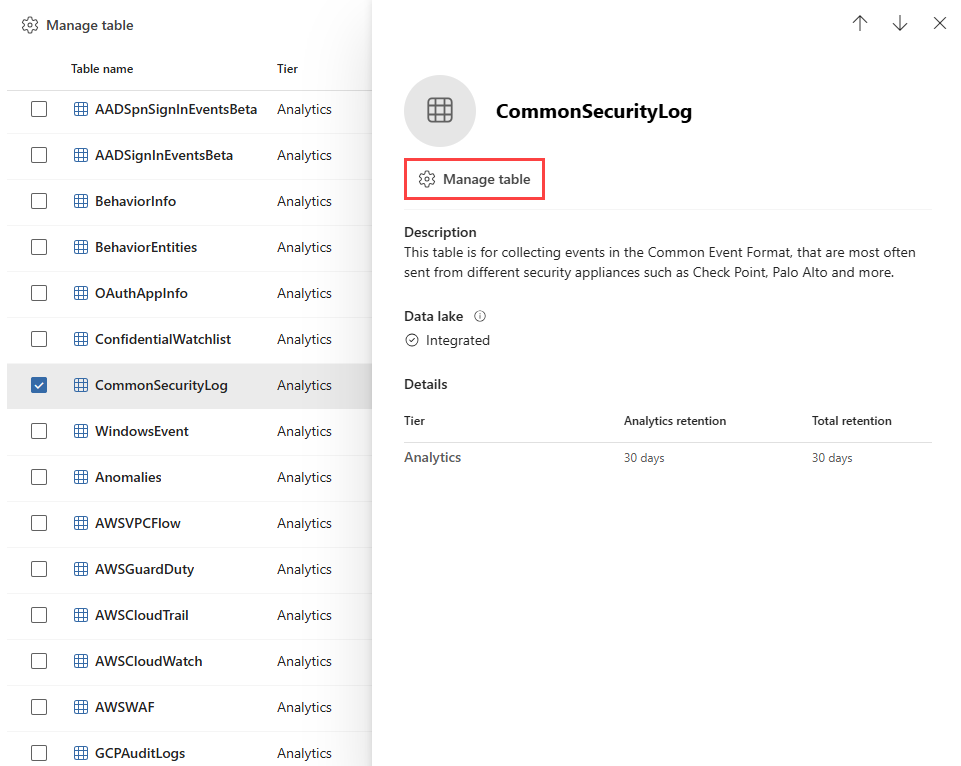Close the CommonSecurityLog details pane
Viewport: 961px width, 766px height.
940,23
